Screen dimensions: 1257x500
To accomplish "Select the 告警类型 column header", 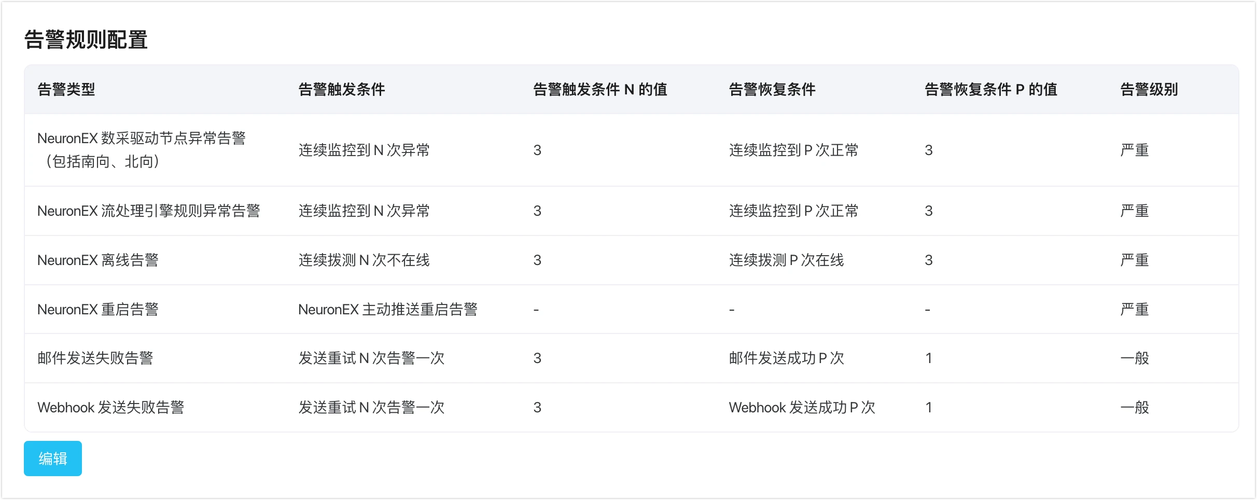I will 66,89.
